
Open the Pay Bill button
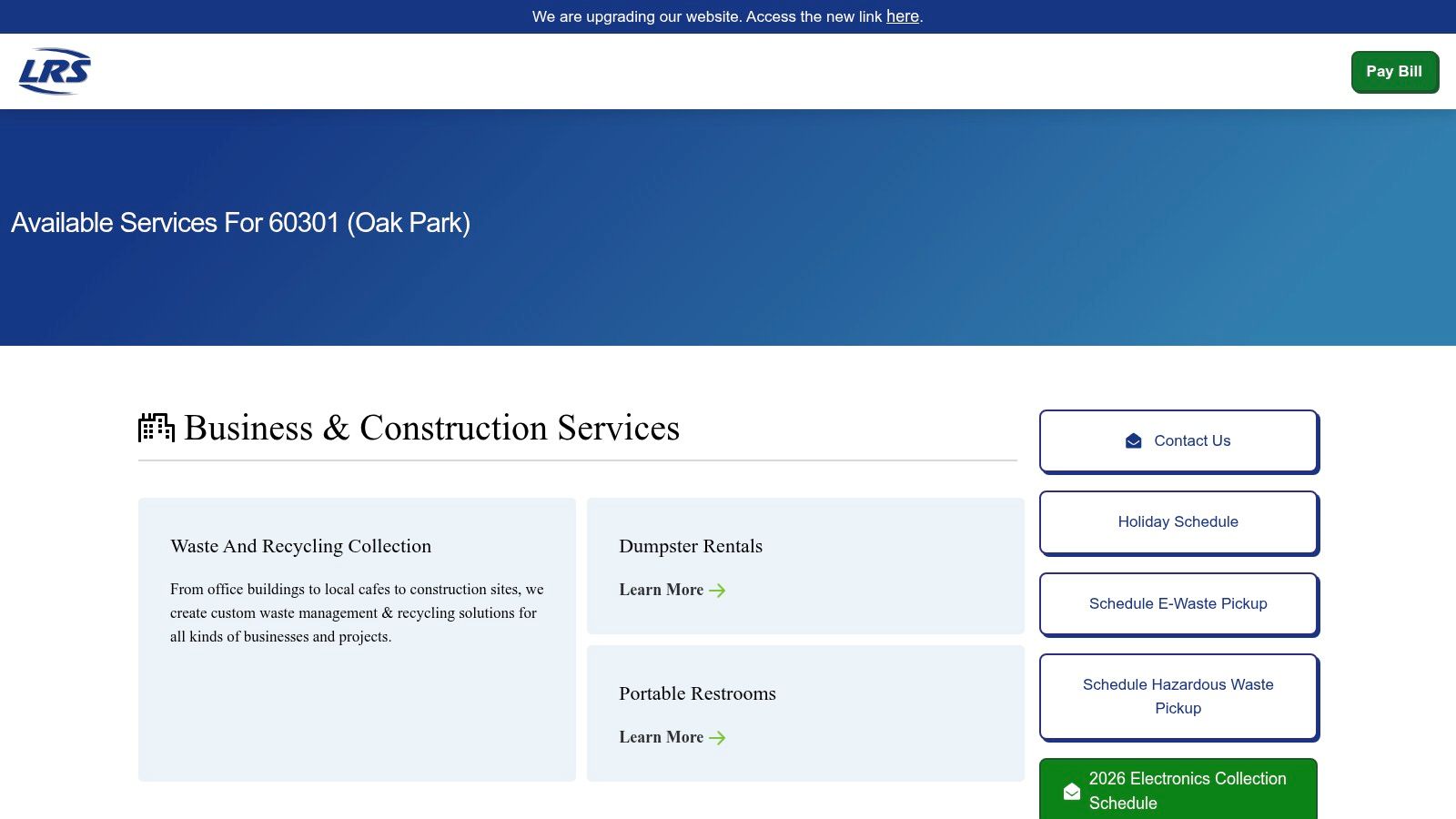coord(1394,72)
